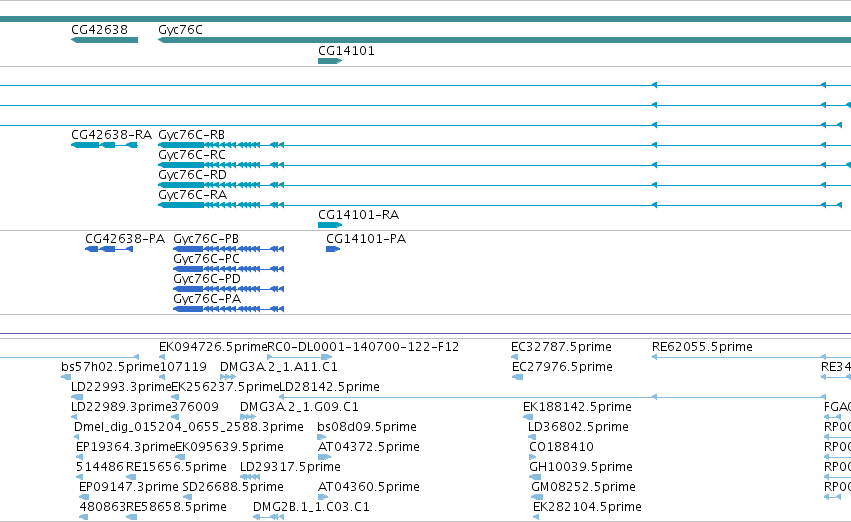Open Dmel_dig_015204_0655_2588.3prime label
This screenshot has width=851, height=522.
188,427
